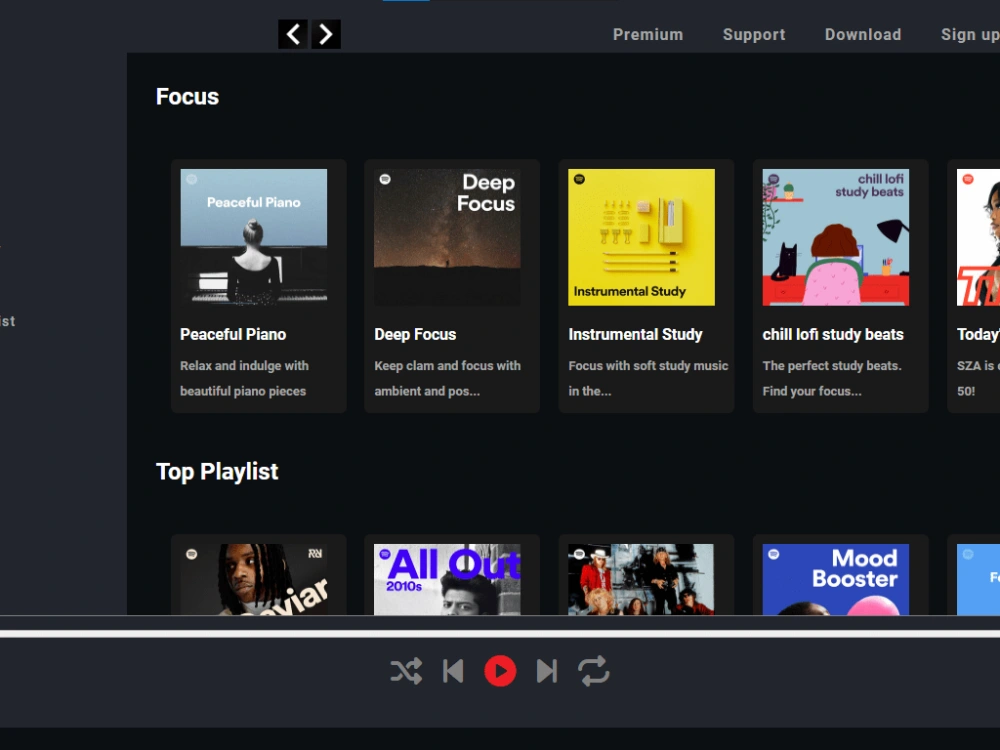Open the Premium link

point(648,34)
